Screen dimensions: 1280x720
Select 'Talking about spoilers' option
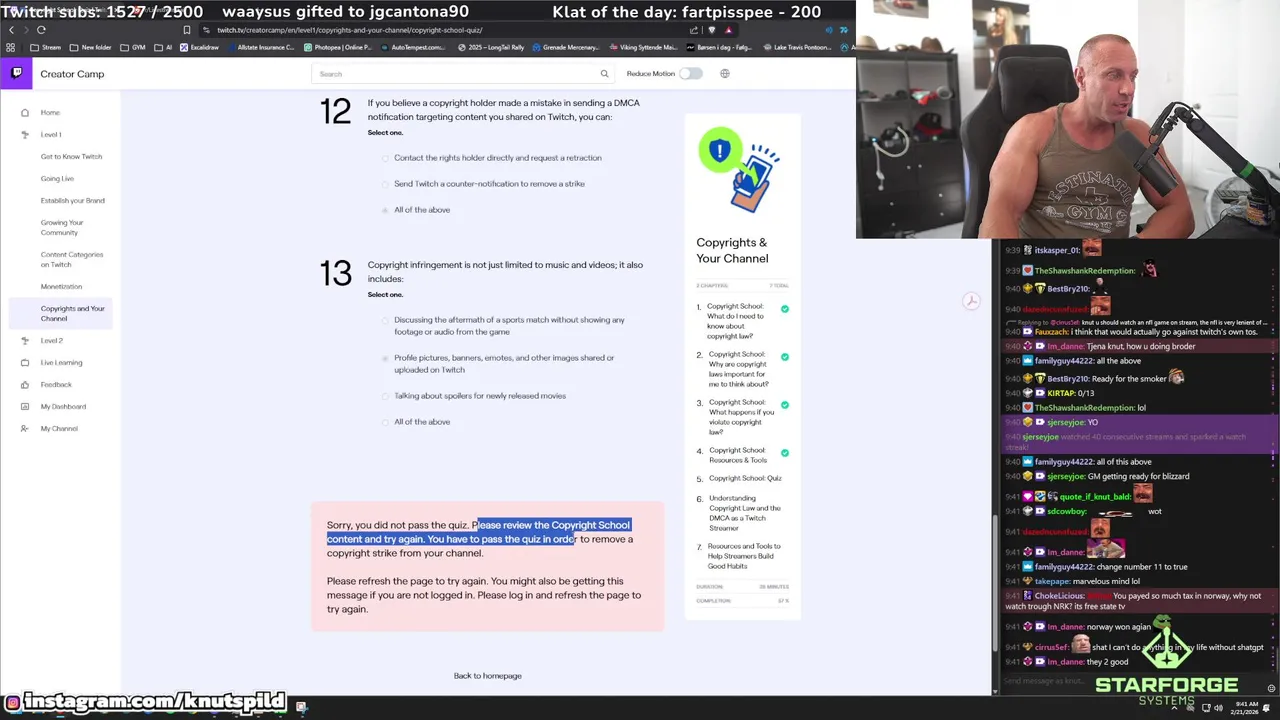[385, 396]
